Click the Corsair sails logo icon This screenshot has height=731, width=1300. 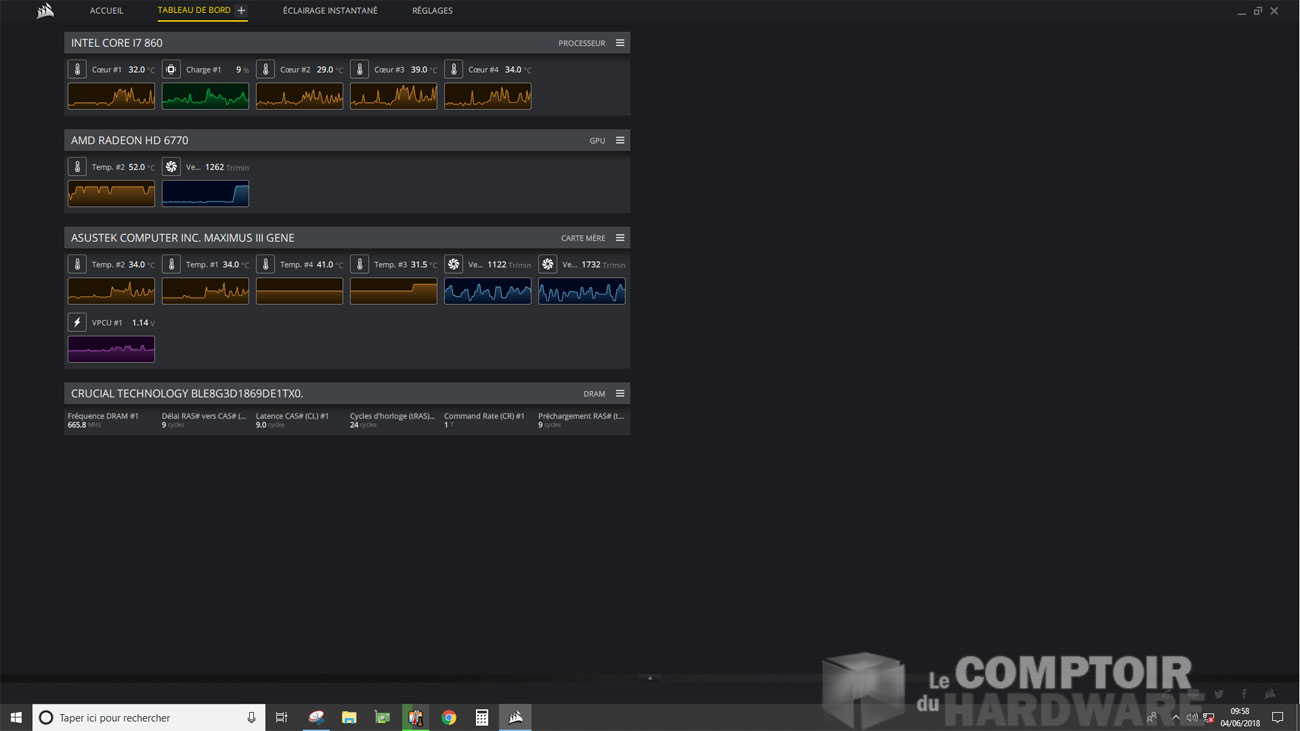tap(45, 11)
